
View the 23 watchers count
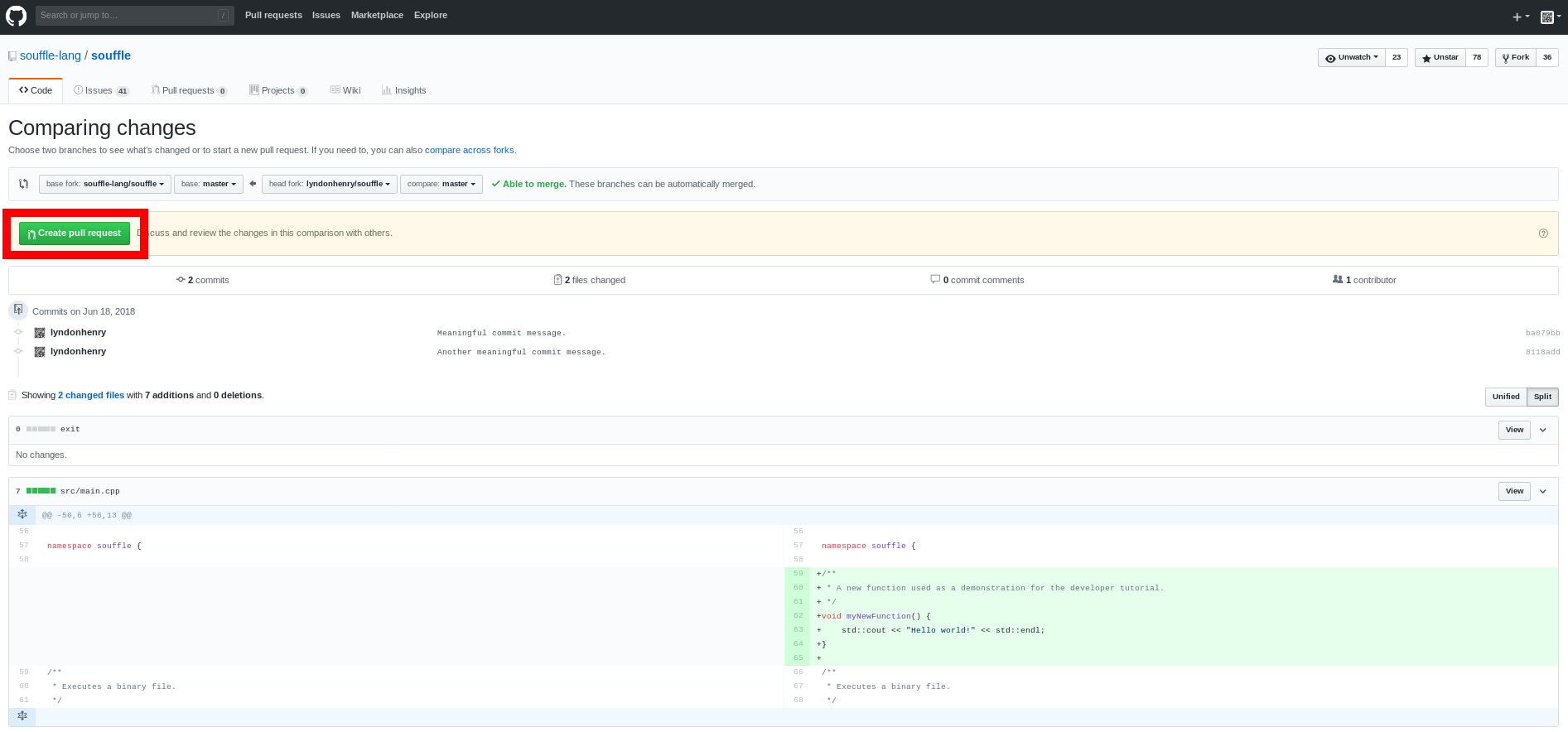[1397, 57]
